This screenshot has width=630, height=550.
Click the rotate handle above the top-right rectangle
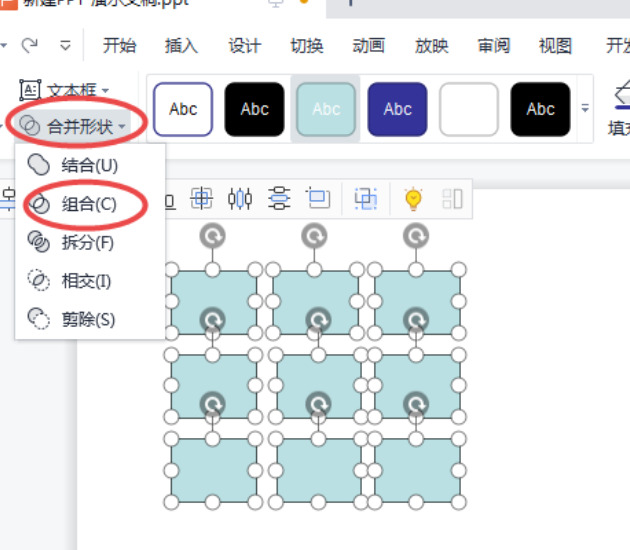(x=416, y=236)
